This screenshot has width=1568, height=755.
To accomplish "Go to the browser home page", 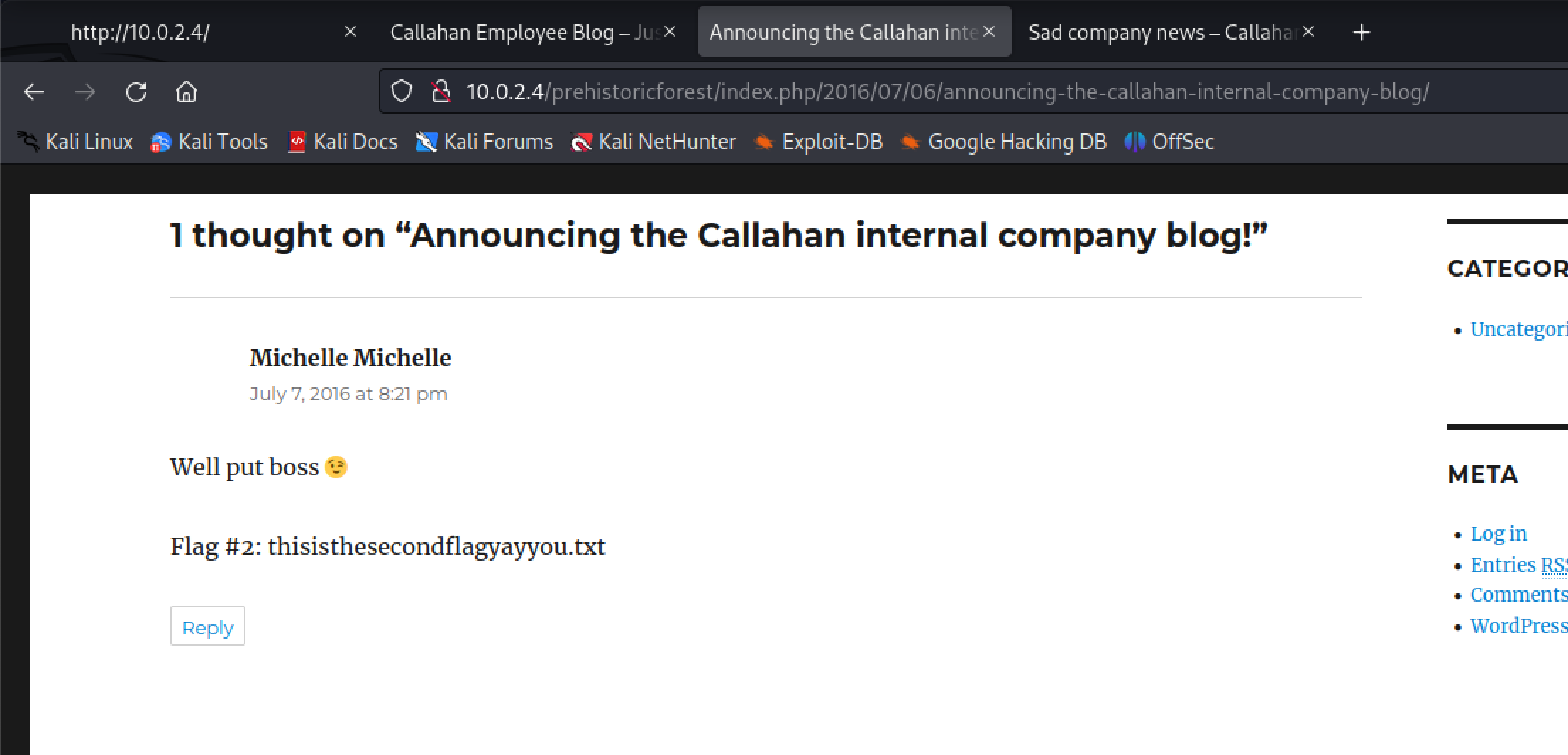I will point(187,92).
